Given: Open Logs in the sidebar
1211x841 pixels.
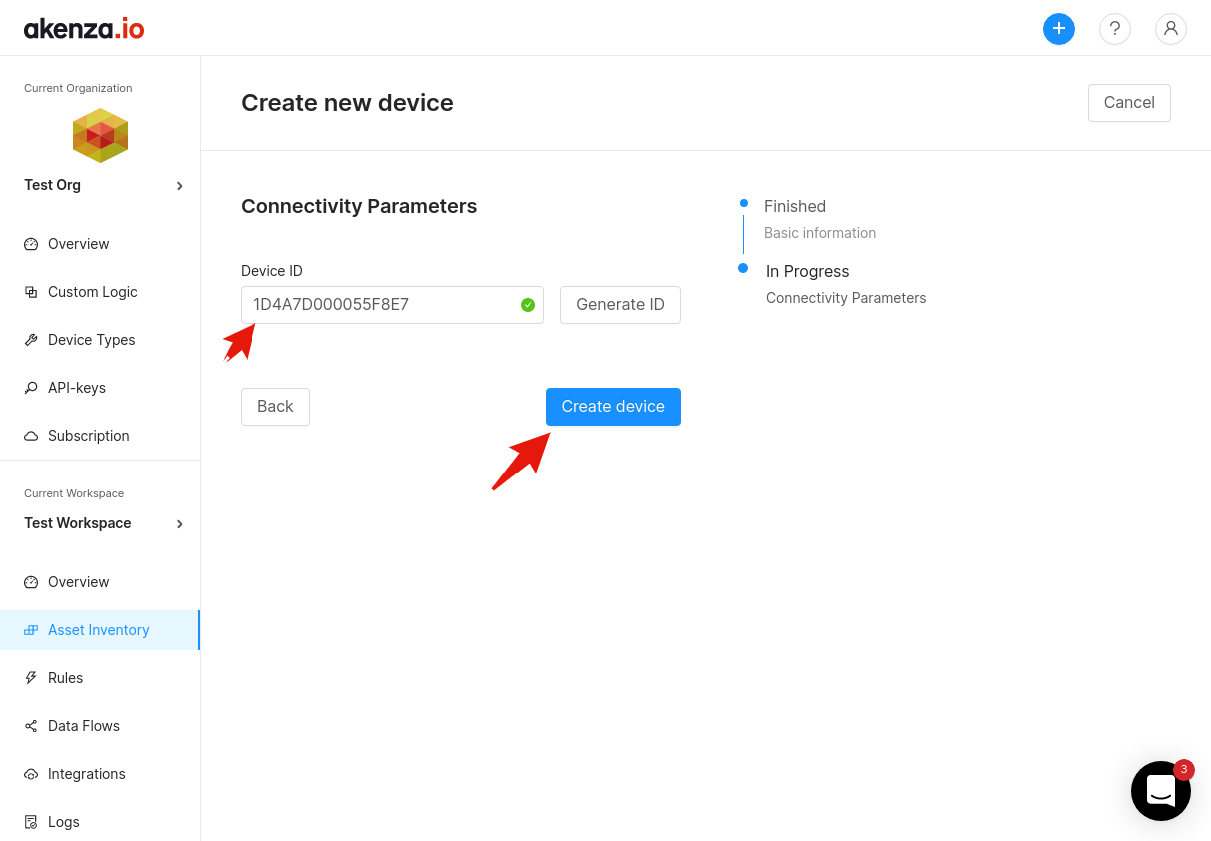Looking at the screenshot, I should click(x=64, y=822).
